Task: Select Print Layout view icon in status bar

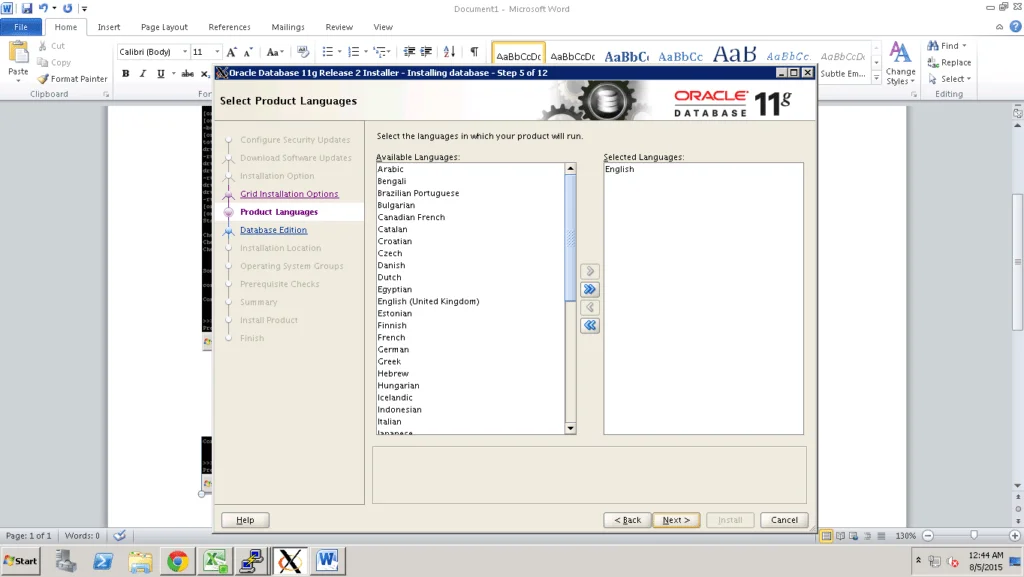Action: (x=826, y=536)
